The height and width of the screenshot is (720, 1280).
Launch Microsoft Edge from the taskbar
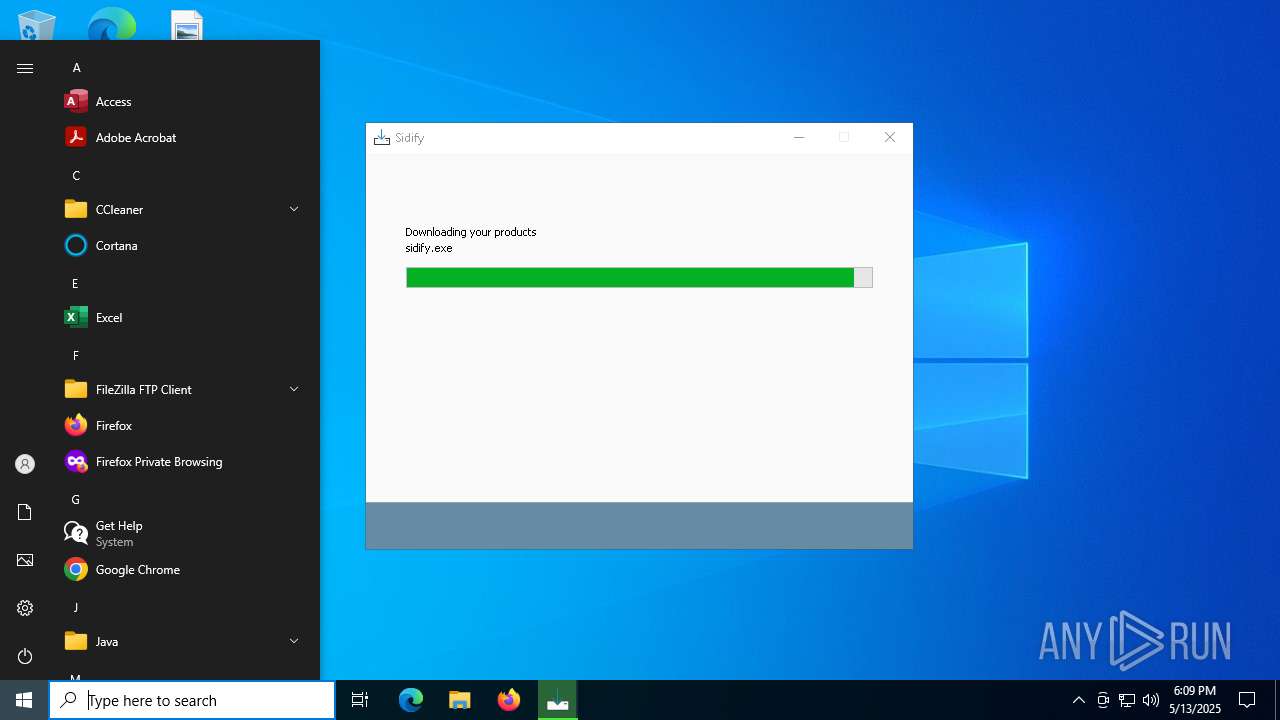point(411,700)
